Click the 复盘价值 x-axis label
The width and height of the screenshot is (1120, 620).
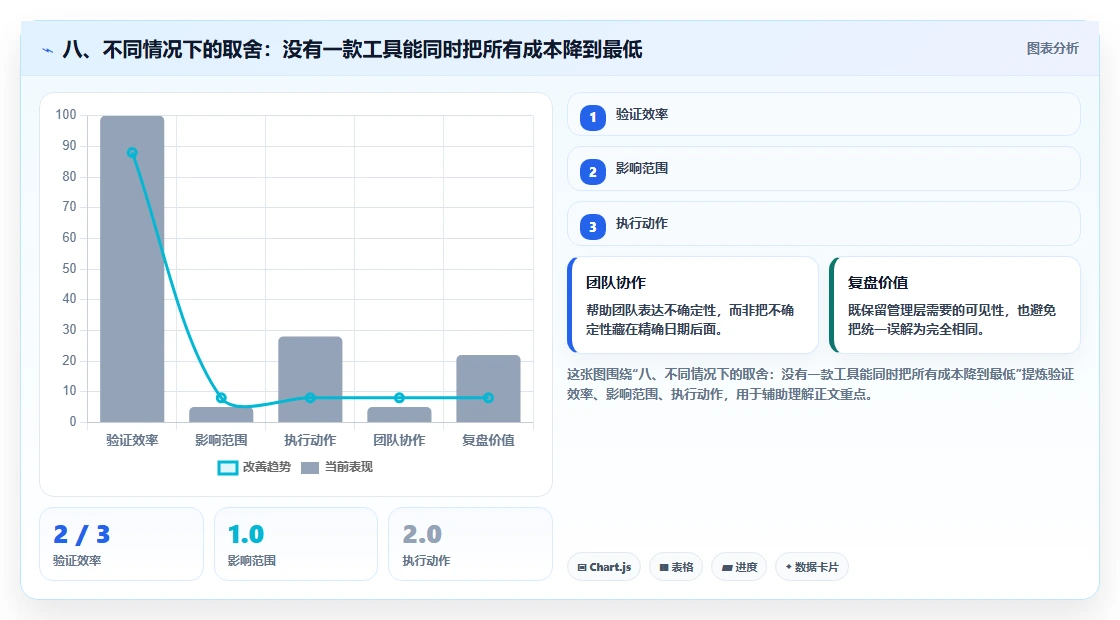[489, 441]
